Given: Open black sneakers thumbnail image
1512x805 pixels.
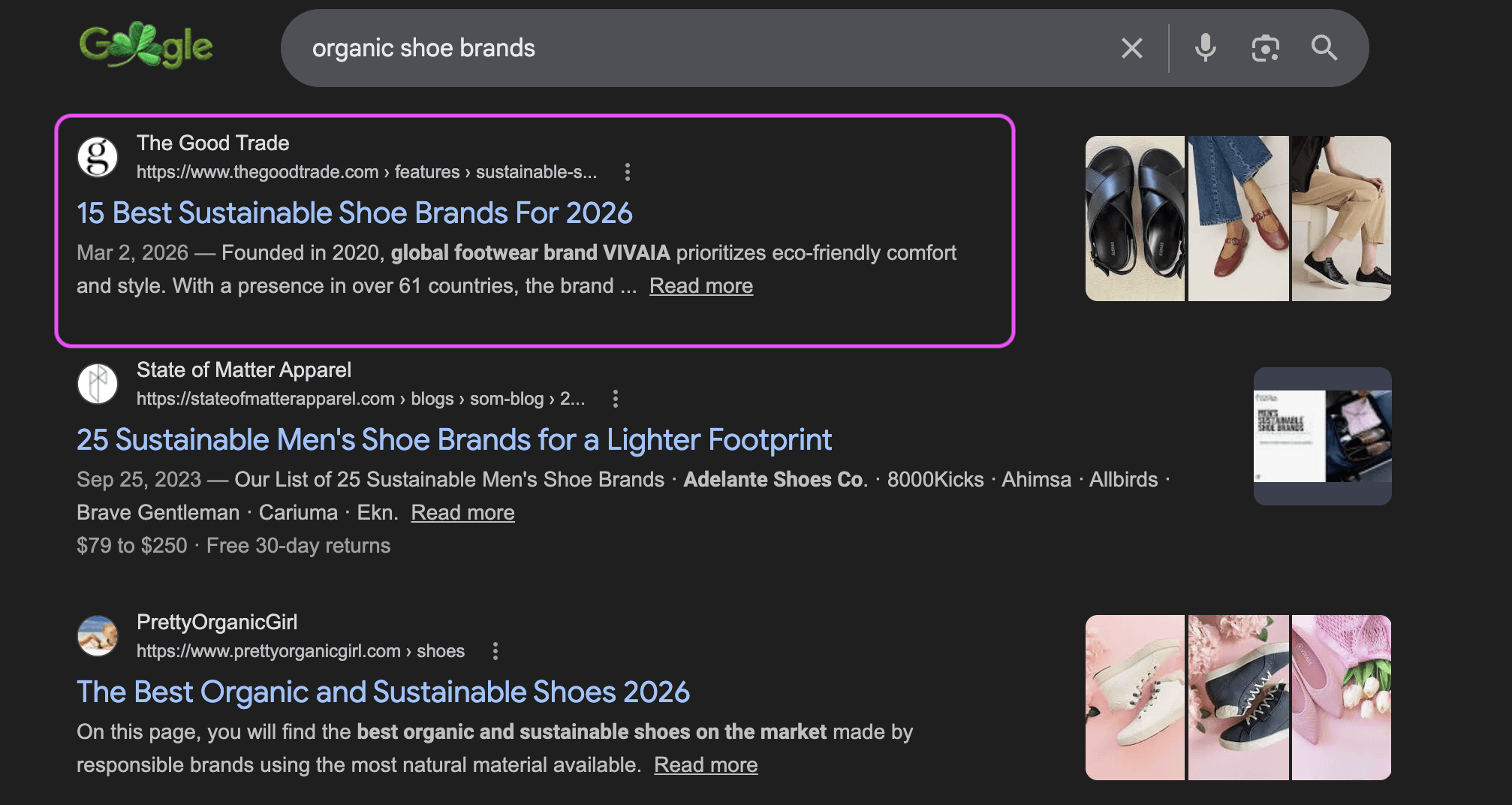Looking at the screenshot, I should (x=1342, y=219).
